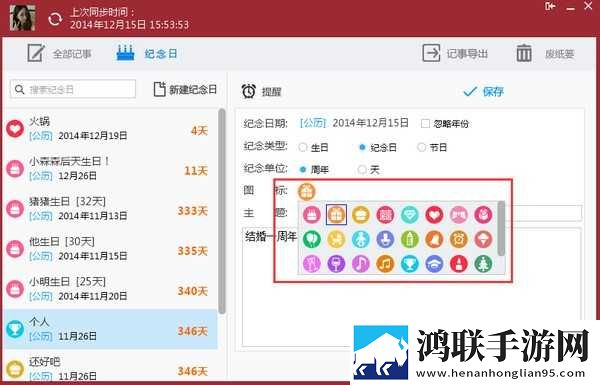The height and width of the screenshot is (385, 600).
Task: Open the 猪猪生日 [32天] entry
Action: pos(110,209)
